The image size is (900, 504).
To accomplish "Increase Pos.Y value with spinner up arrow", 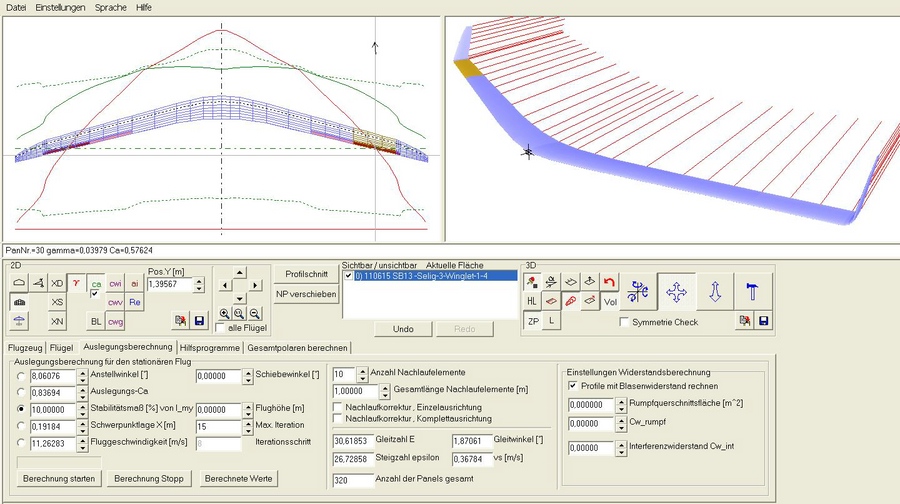I will tap(199, 280).
